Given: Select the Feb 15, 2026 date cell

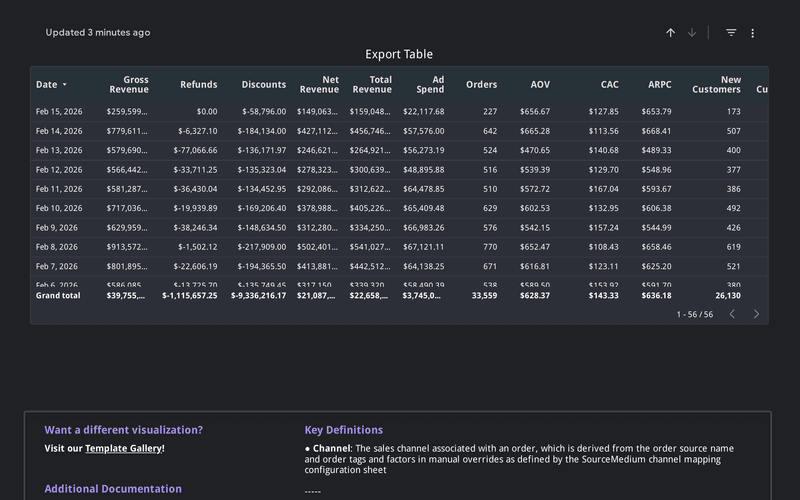Looking at the screenshot, I should click(x=57, y=112).
